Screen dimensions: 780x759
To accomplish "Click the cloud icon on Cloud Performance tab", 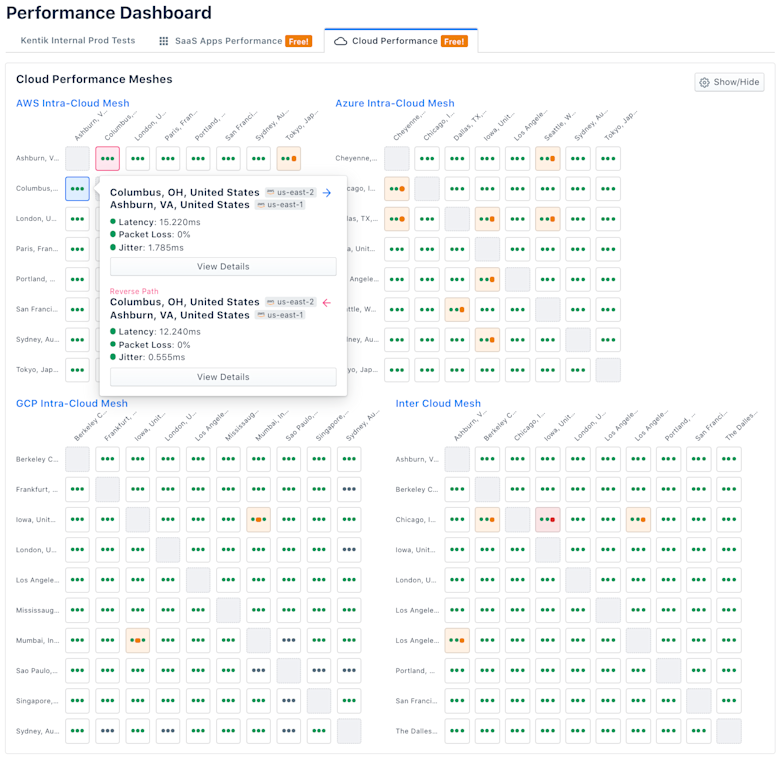I will pyautogui.click(x=340, y=41).
